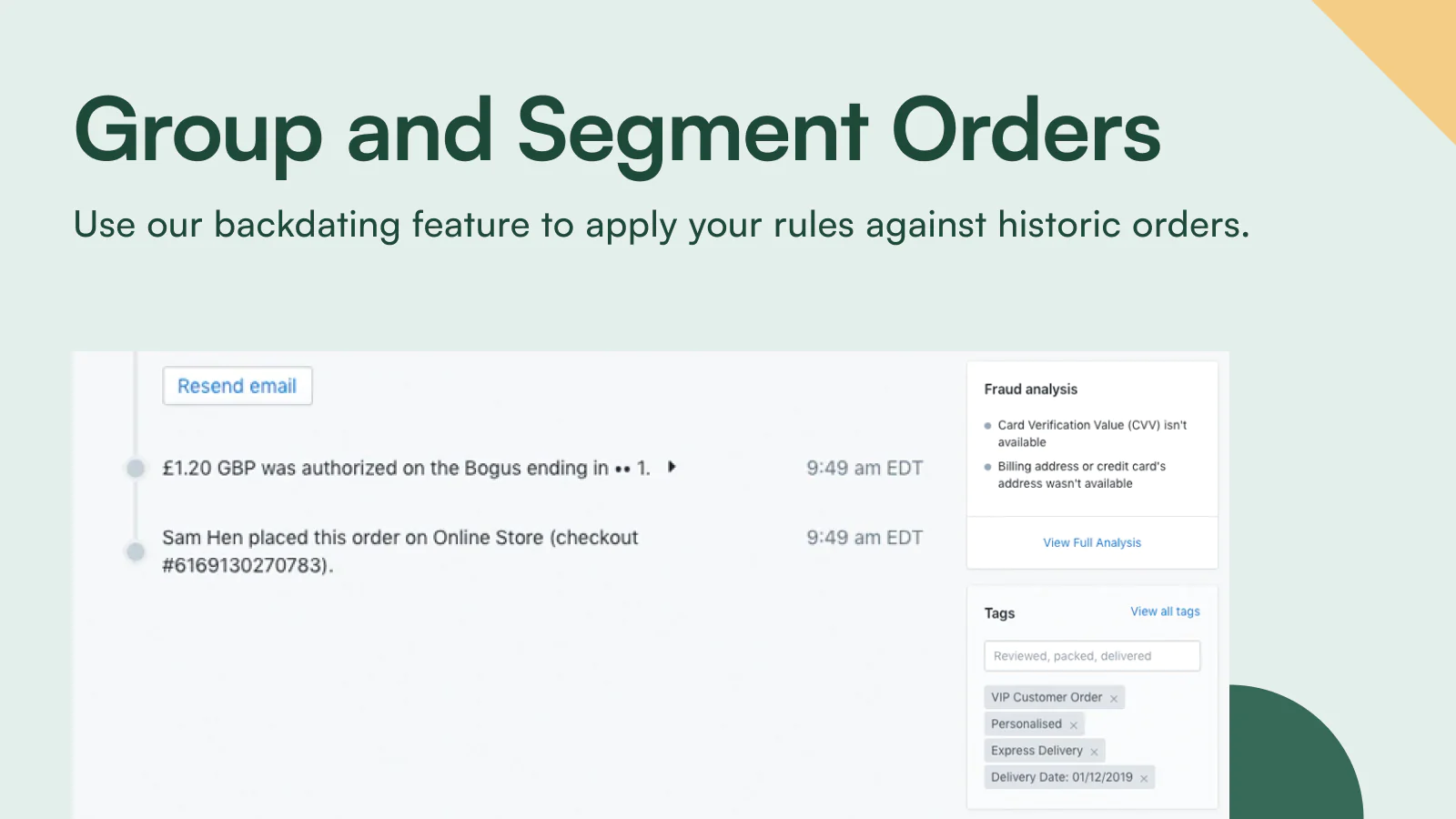Remove the Delivery Date tag
The image size is (1456, 819).
(1144, 778)
